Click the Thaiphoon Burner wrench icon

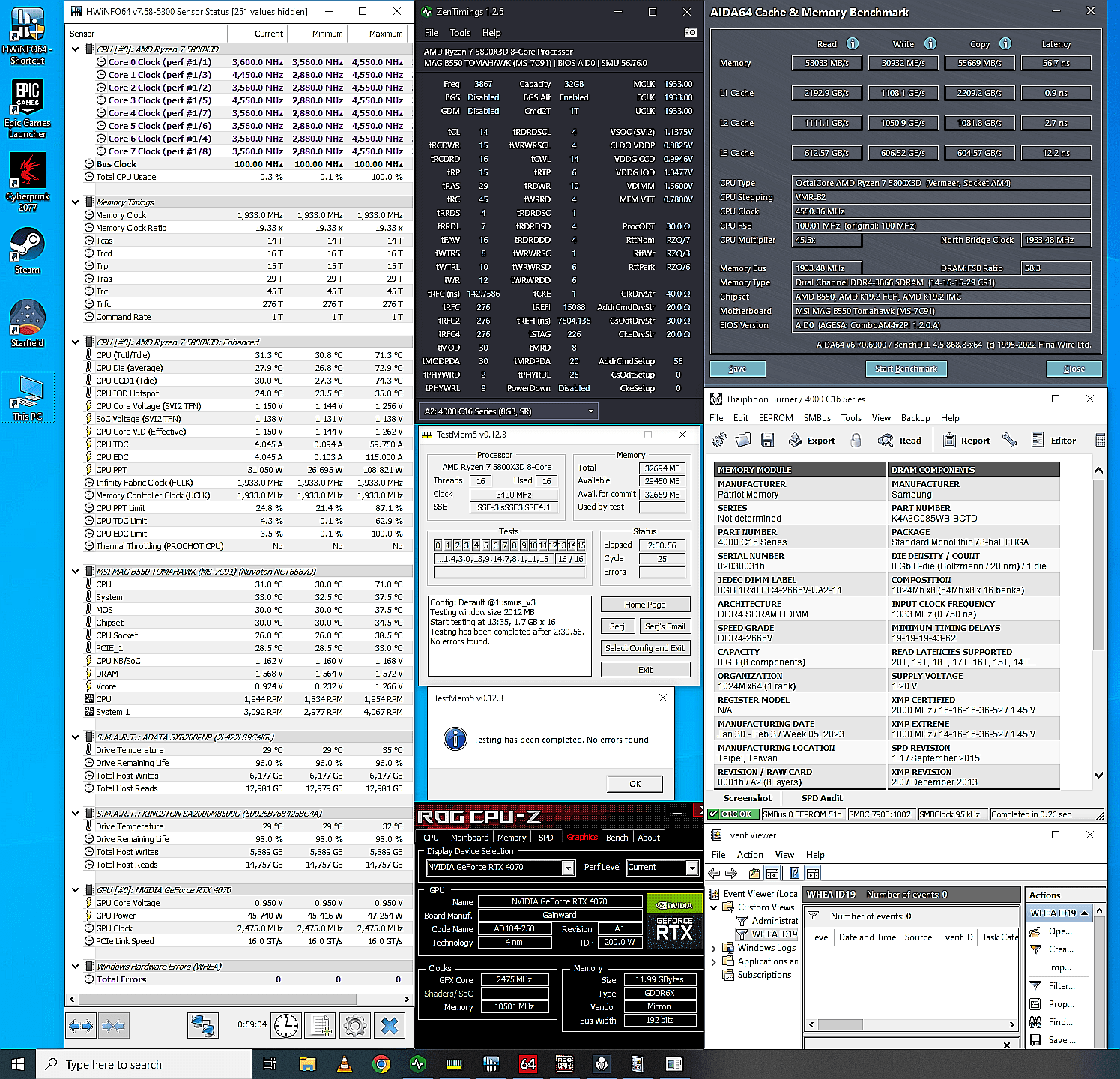pos(1010,441)
